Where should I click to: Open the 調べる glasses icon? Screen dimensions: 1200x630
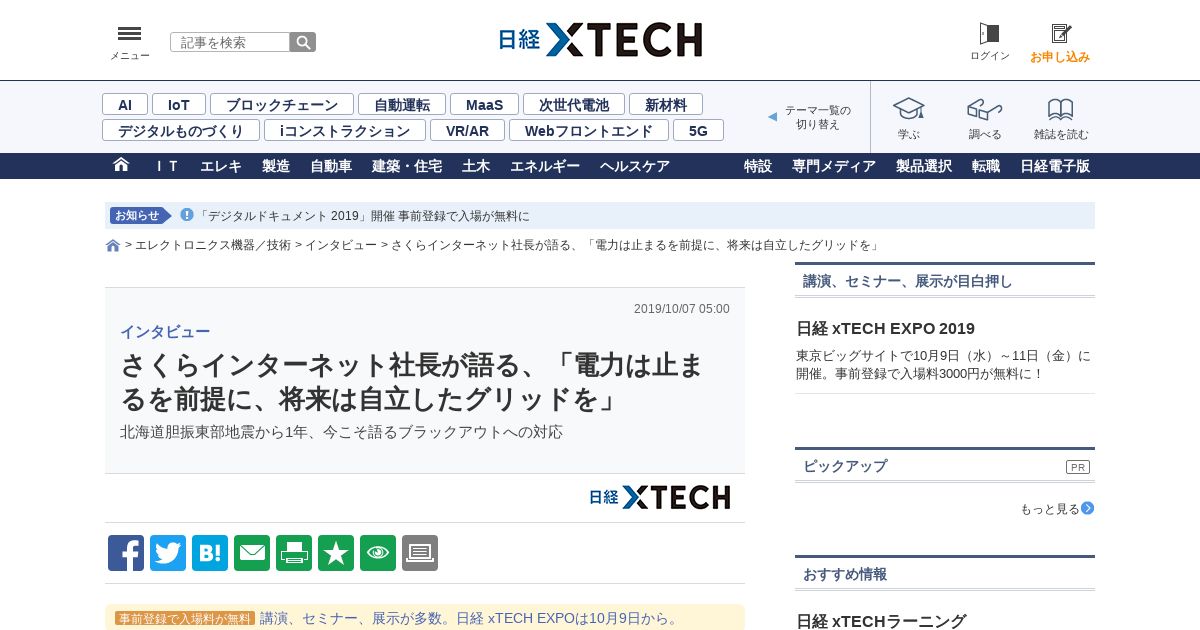tap(984, 109)
